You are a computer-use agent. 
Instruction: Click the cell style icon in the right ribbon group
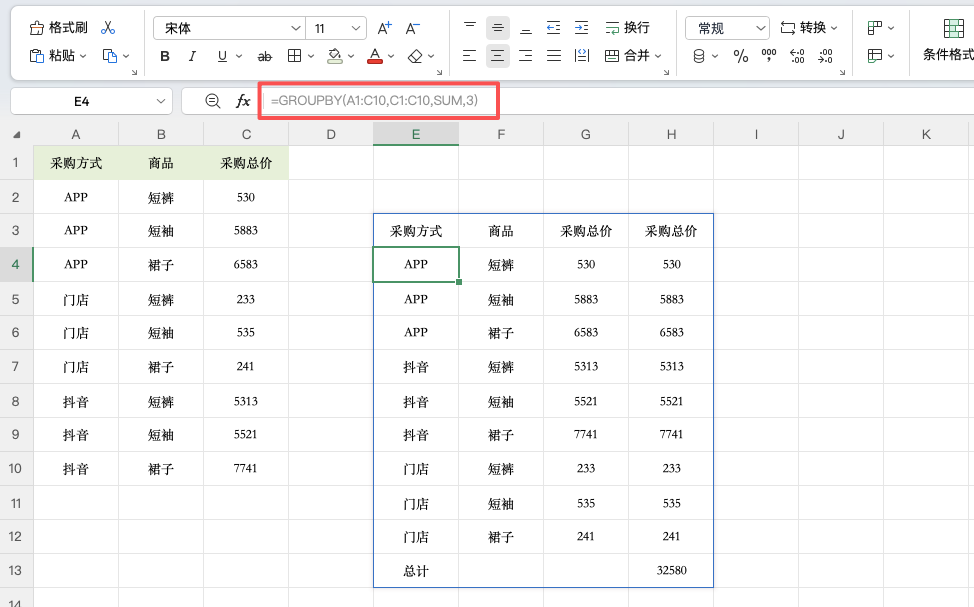(x=875, y=28)
